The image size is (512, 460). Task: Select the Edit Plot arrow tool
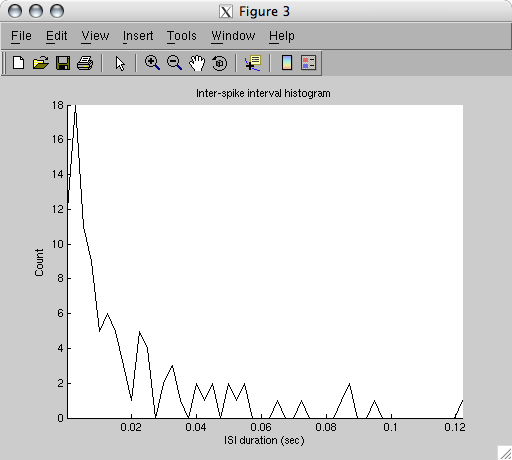[x=120, y=63]
